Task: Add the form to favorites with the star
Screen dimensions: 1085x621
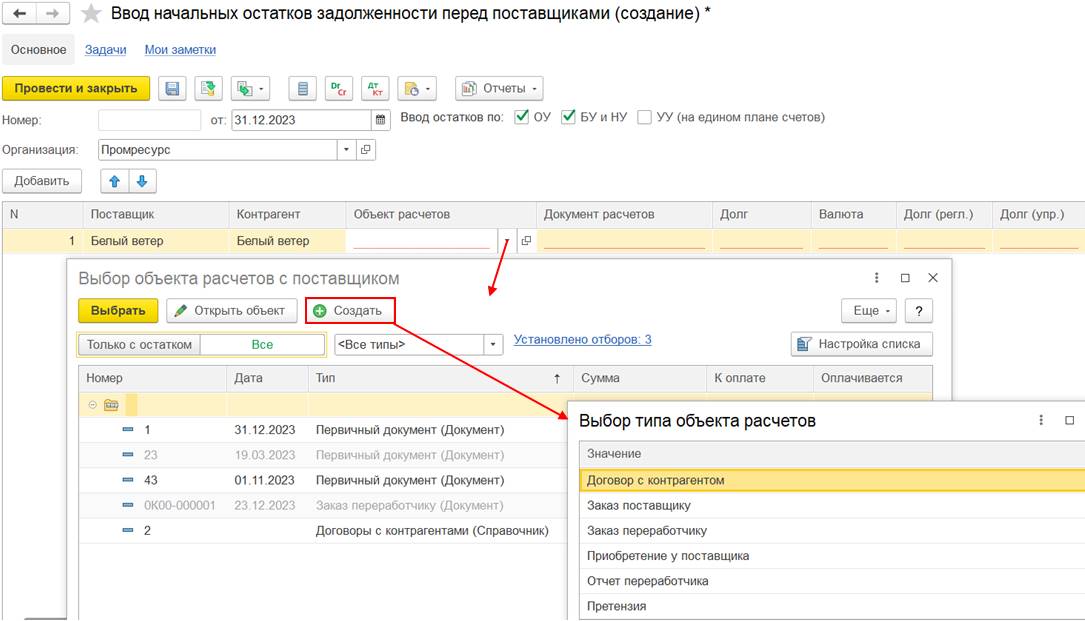Action: point(91,14)
